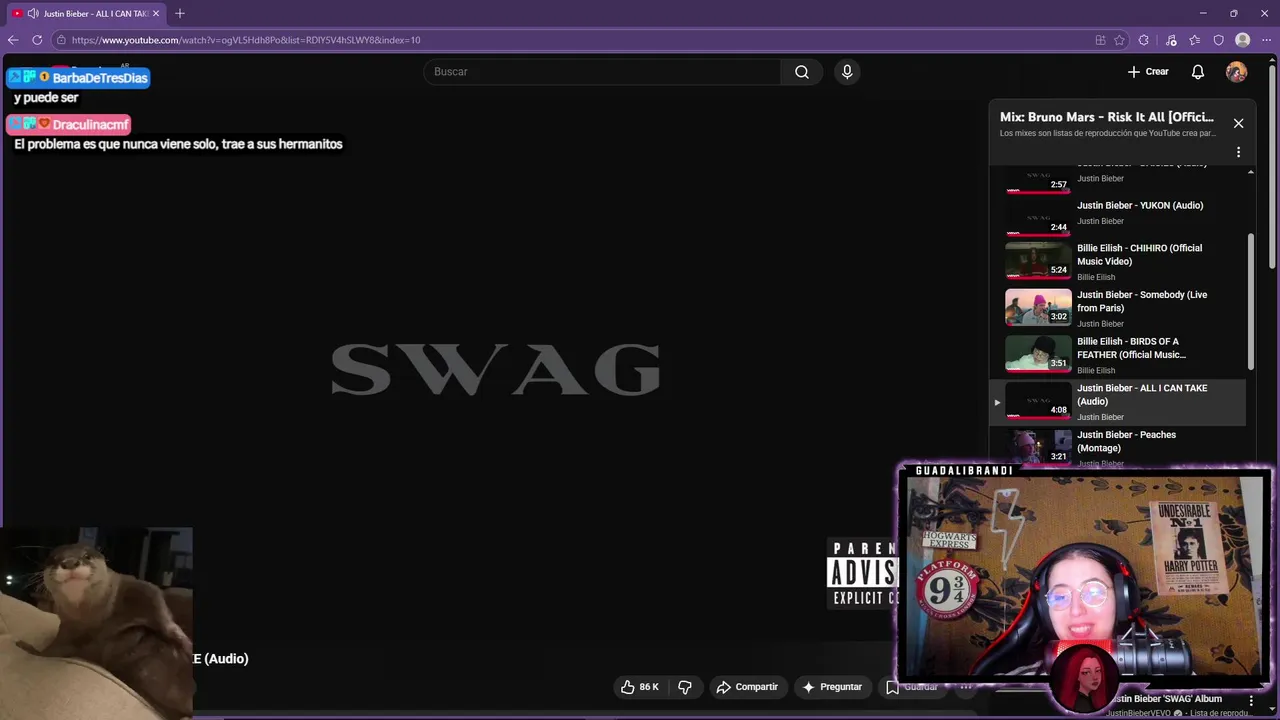Click the CHIHIRO thumbnail showing 5:24

pyautogui.click(x=1038, y=260)
